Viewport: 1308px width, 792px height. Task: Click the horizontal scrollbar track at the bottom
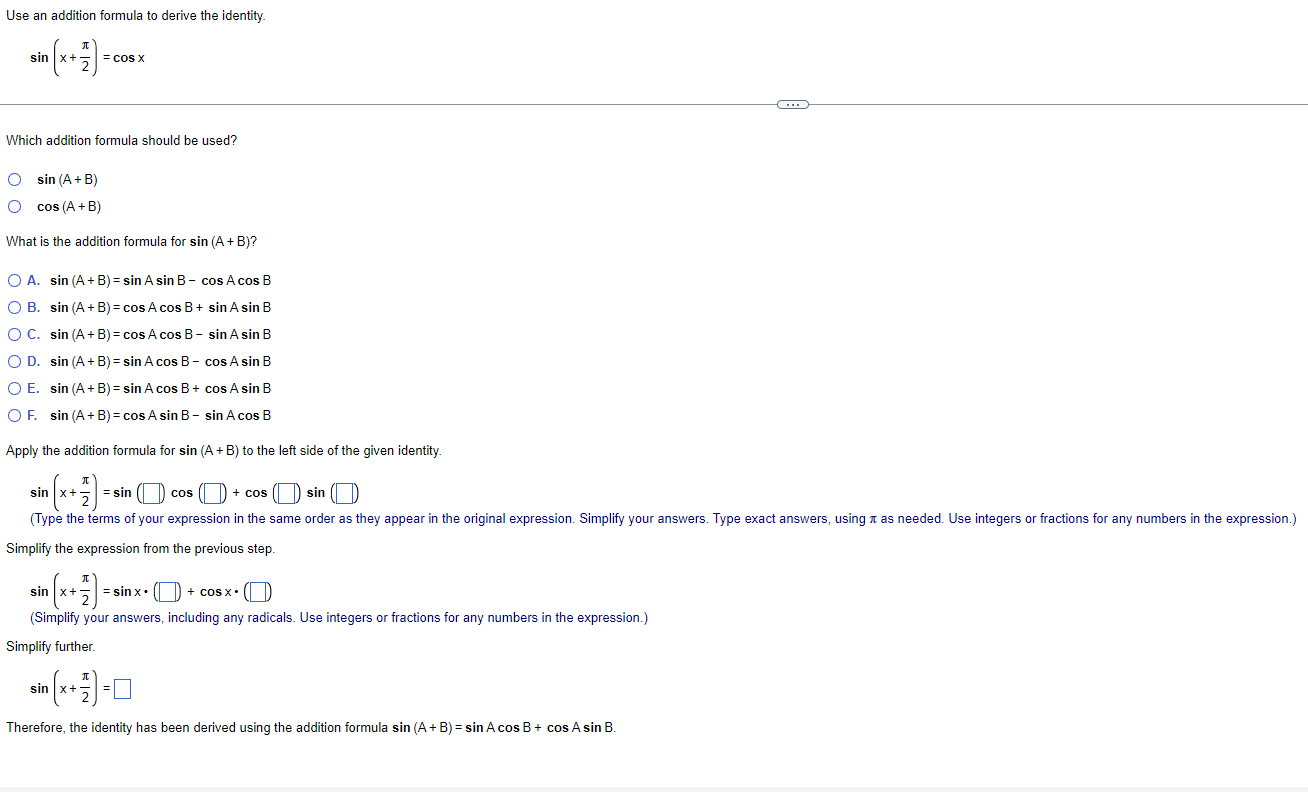click(x=654, y=785)
